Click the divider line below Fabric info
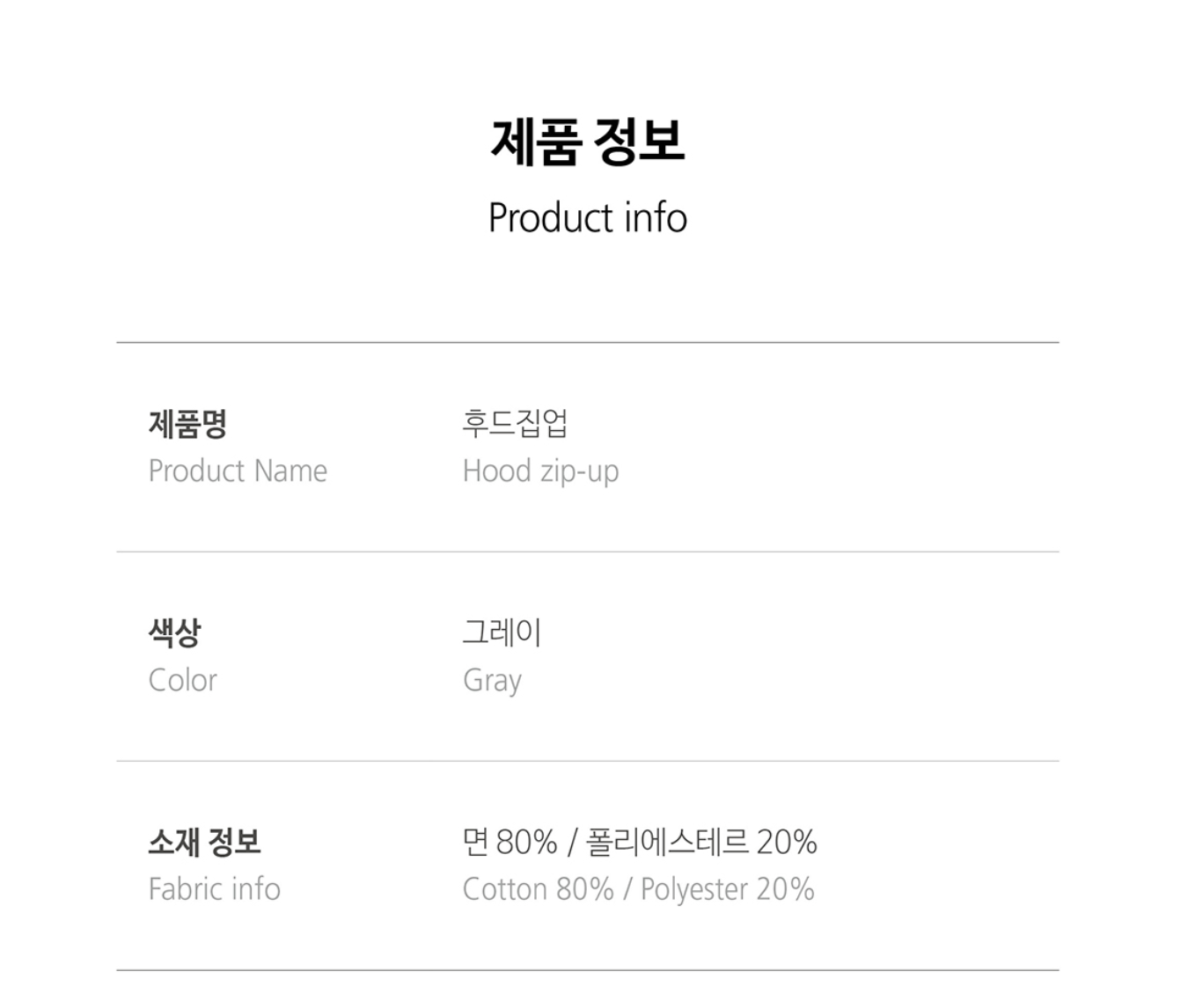The width and height of the screenshot is (1188, 1008). coord(587,970)
